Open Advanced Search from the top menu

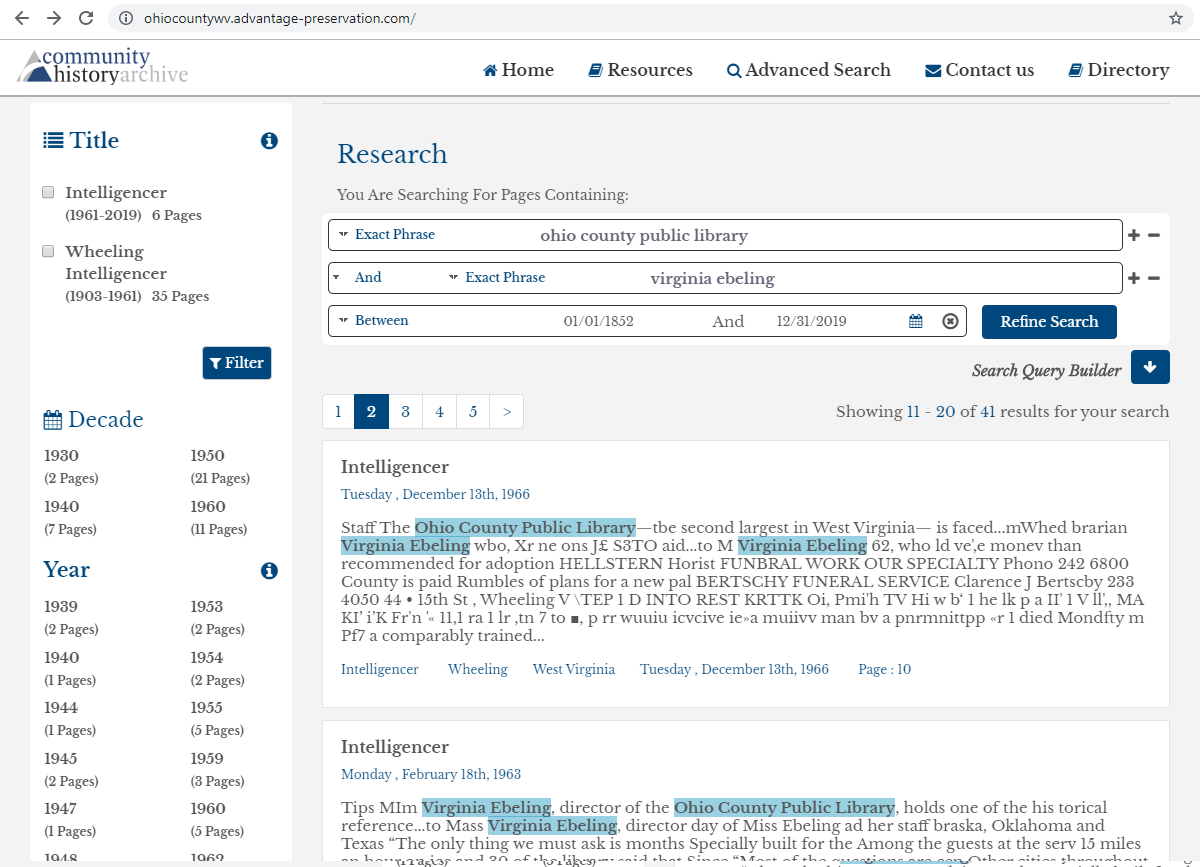[809, 70]
